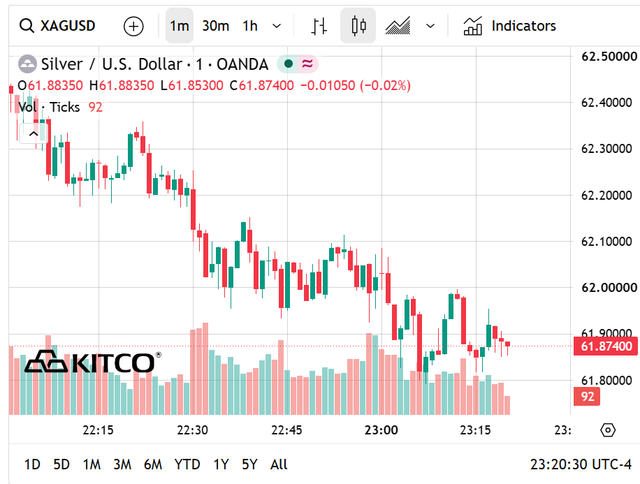Open XAGUSD symbol search
The image size is (640, 484).
[x=58, y=26]
